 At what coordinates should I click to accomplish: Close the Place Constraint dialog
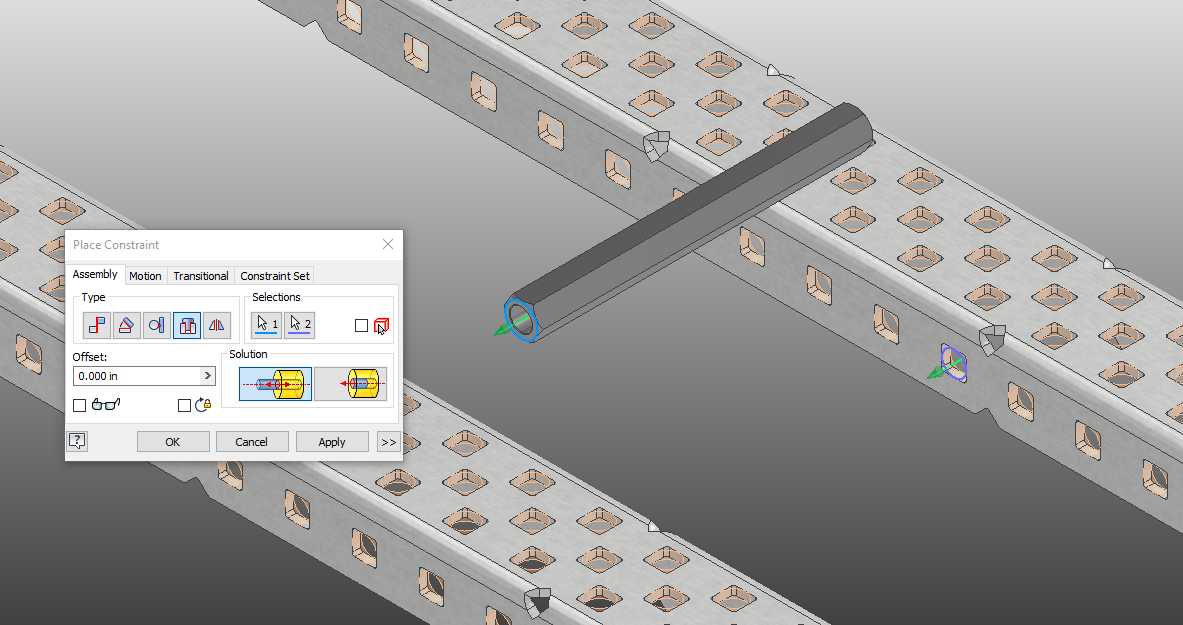[388, 244]
